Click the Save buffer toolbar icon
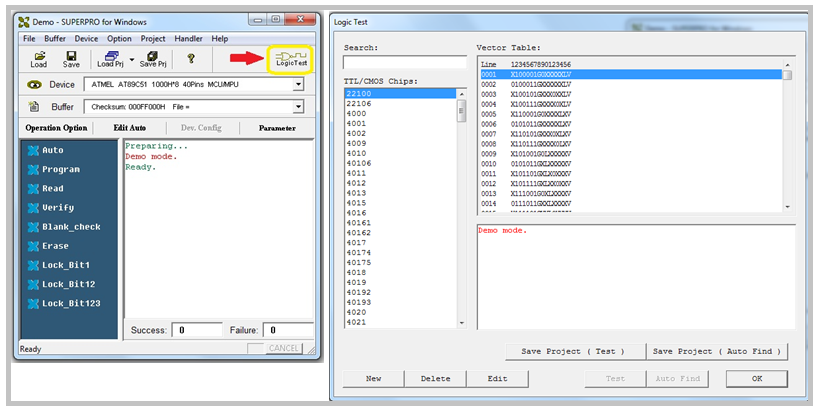This screenshot has height=414, width=823. [71, 59]
